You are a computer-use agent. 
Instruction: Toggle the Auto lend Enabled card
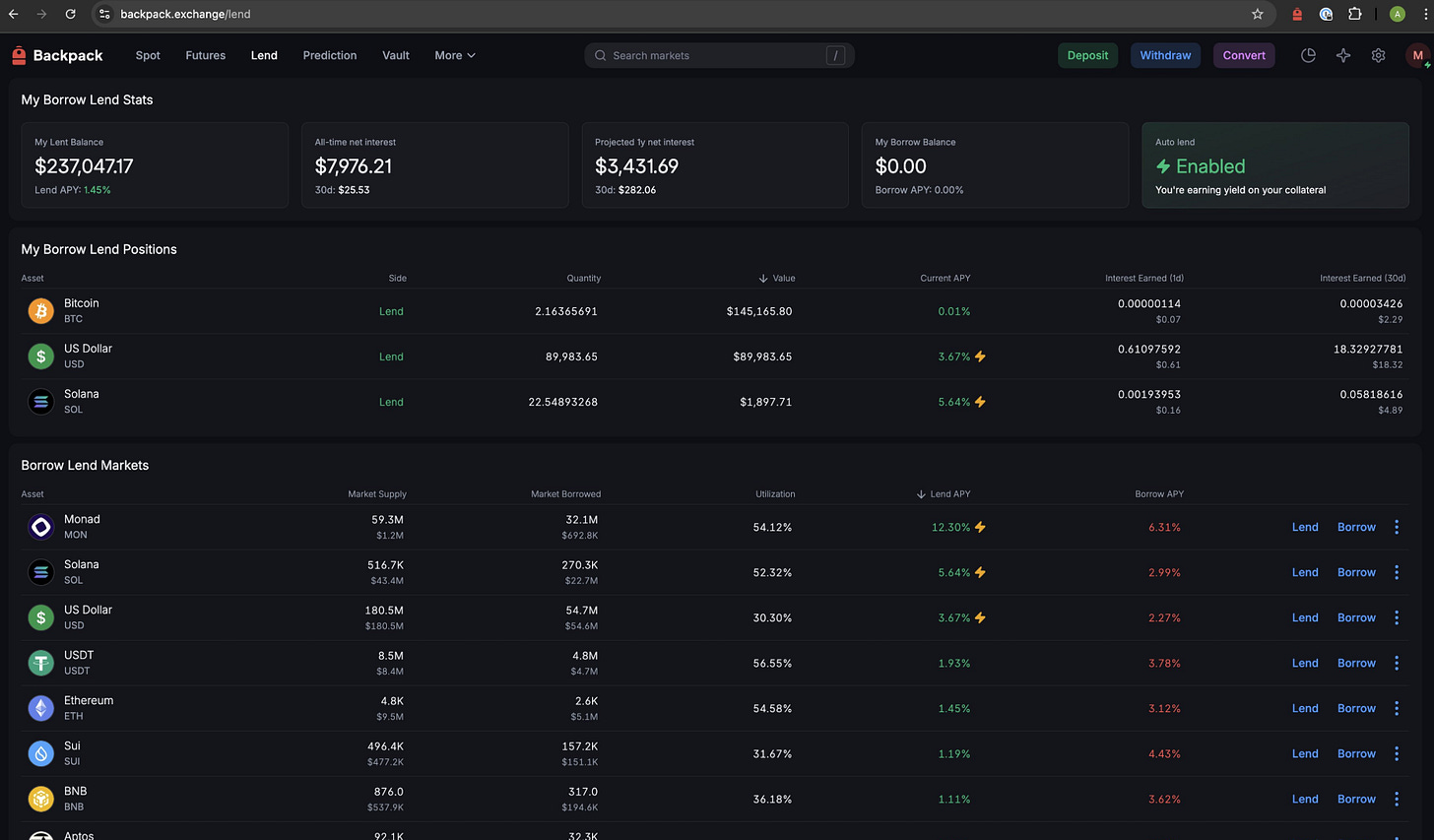tap(1275, 165)
